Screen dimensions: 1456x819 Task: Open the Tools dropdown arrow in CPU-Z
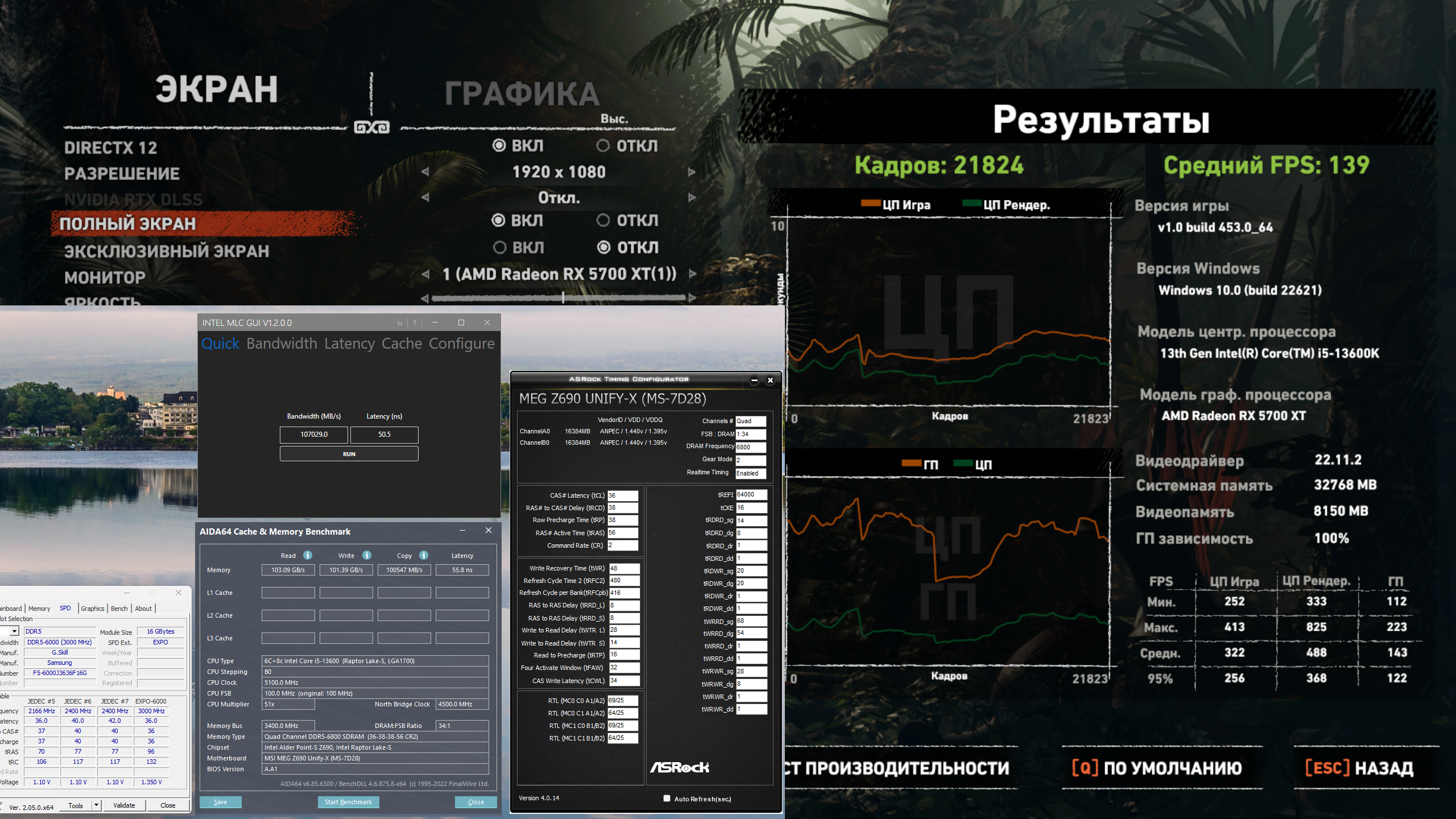[96, 805]
